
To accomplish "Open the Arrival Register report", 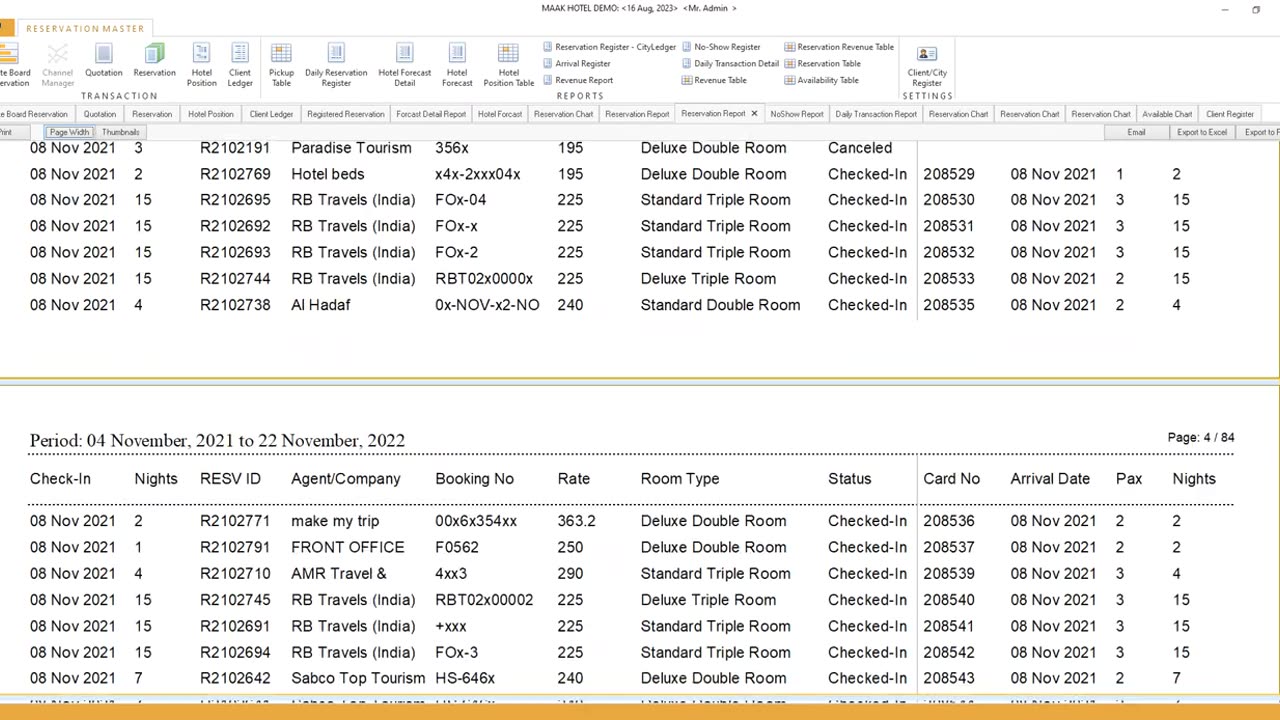I will point(577,64).
